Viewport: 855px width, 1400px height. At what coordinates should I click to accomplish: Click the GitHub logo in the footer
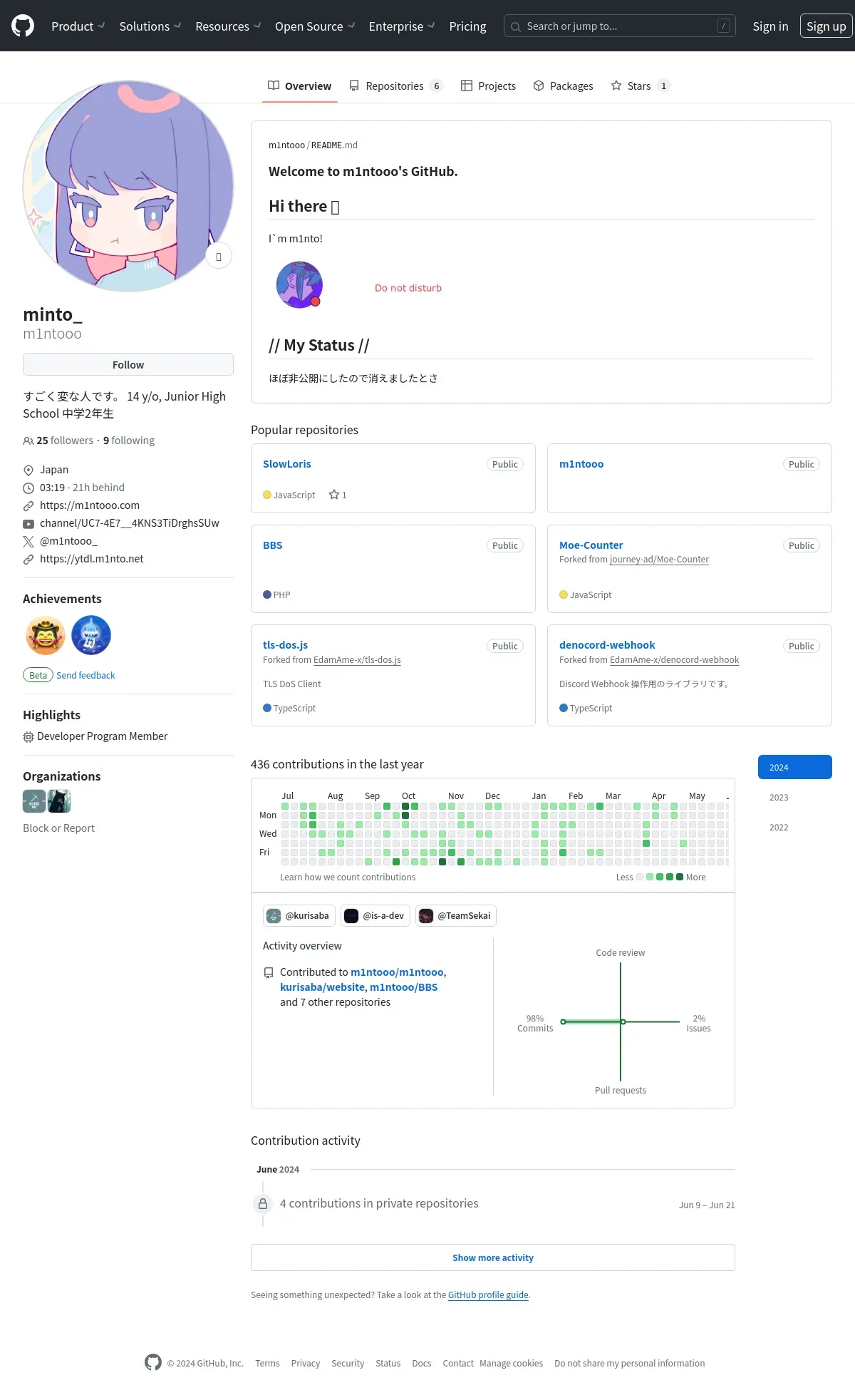[153, 1362]
